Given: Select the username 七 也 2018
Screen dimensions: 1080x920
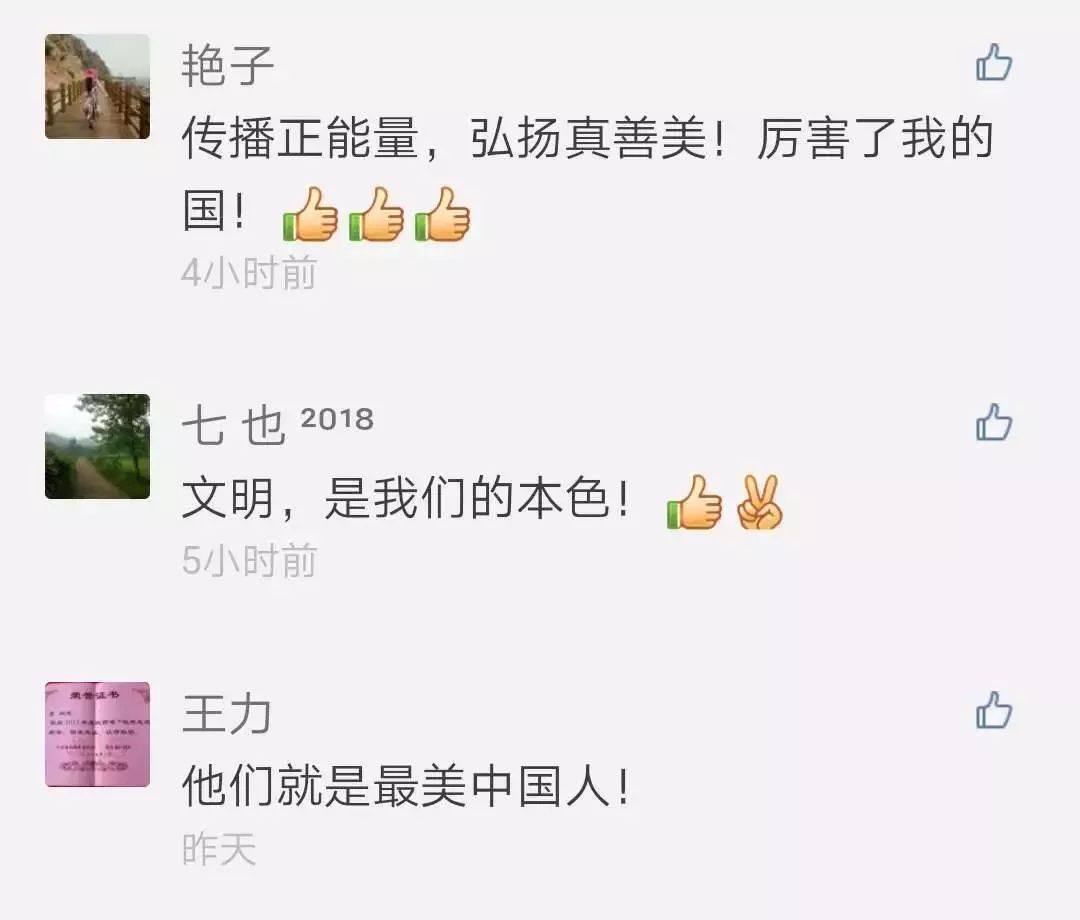Looking at the screenshot, I should 278,425.
